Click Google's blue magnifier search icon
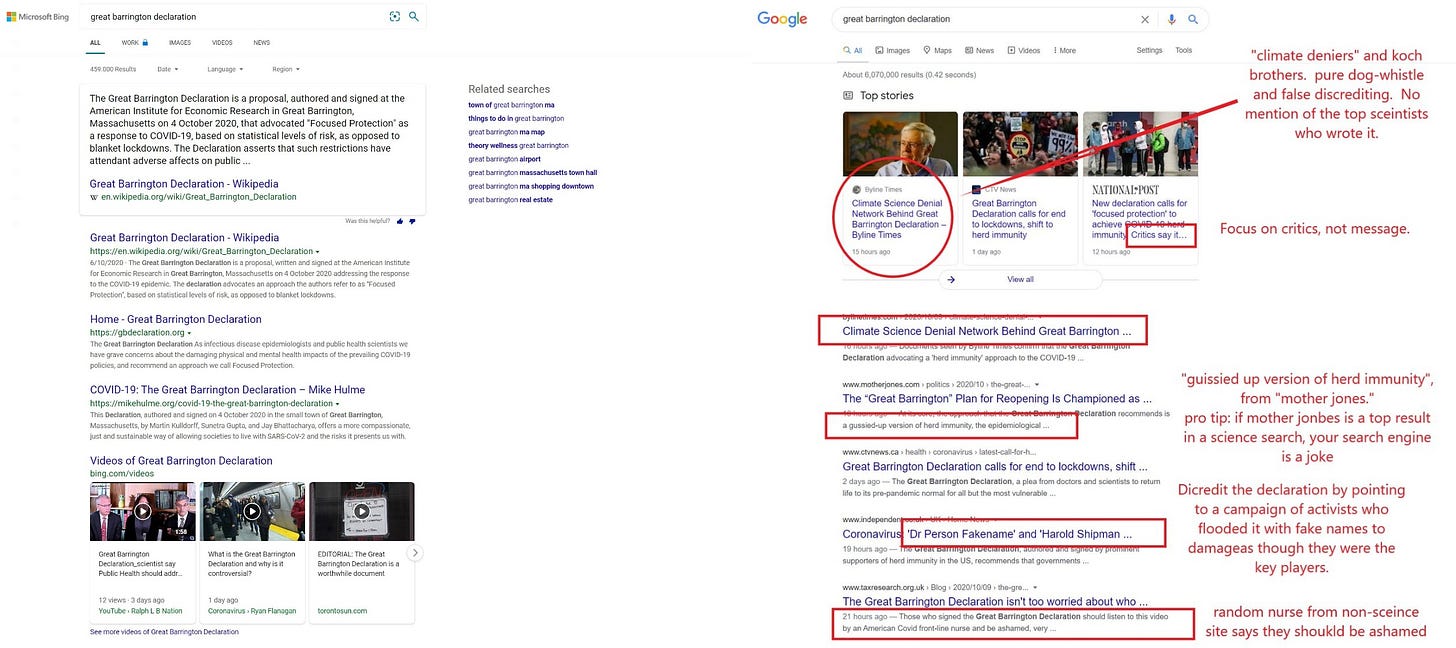1456x648 pixels. [1193, 19]
